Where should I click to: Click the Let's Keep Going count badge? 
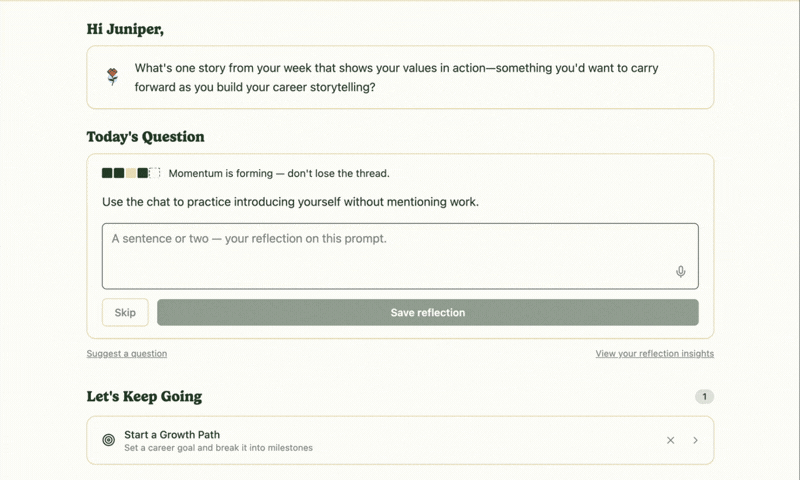pyautogui.click(x=704, y=396)
